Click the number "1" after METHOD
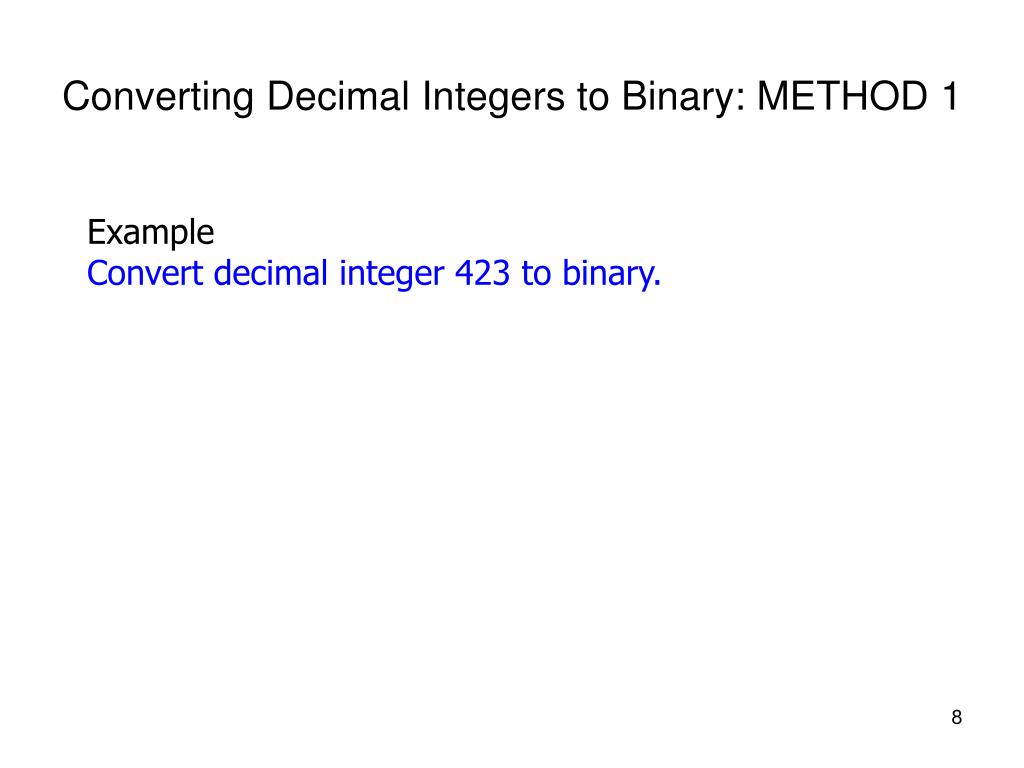The height and width of the screenshot is (768, 1024). pos(950,96)
